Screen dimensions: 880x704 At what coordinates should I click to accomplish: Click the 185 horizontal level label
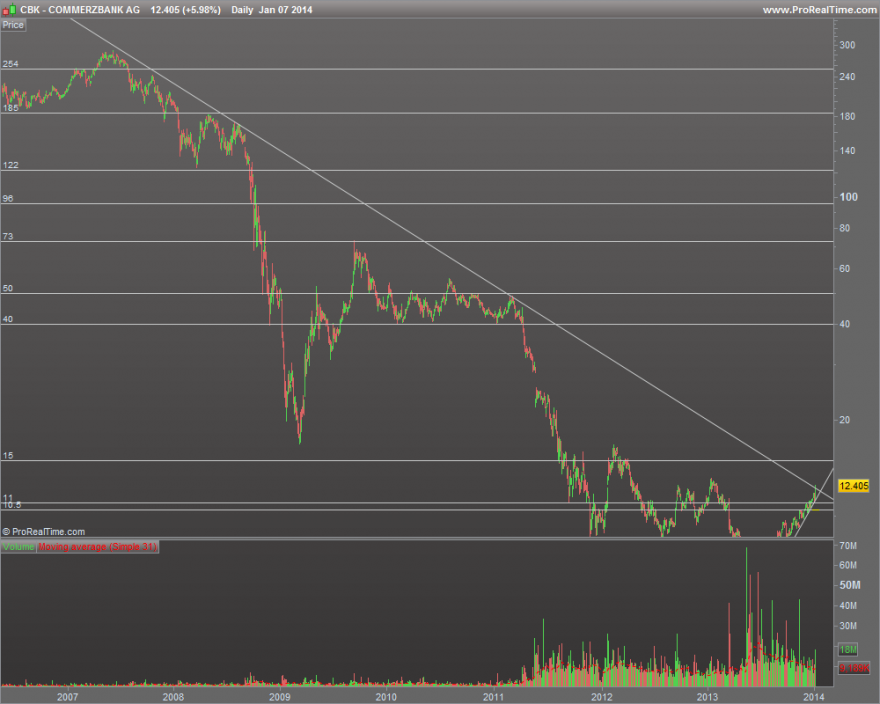click(x=10, y=108)
